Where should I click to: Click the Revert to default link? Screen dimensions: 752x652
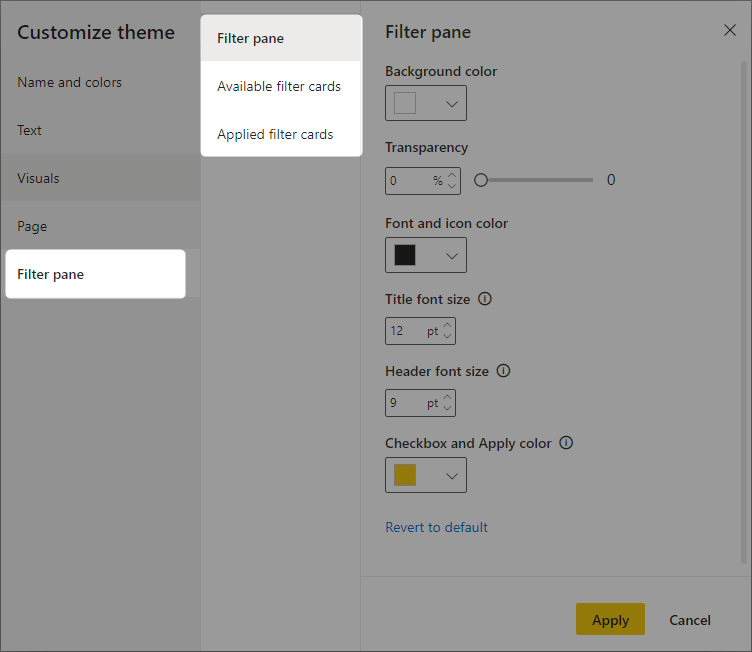tap(436, 527)
